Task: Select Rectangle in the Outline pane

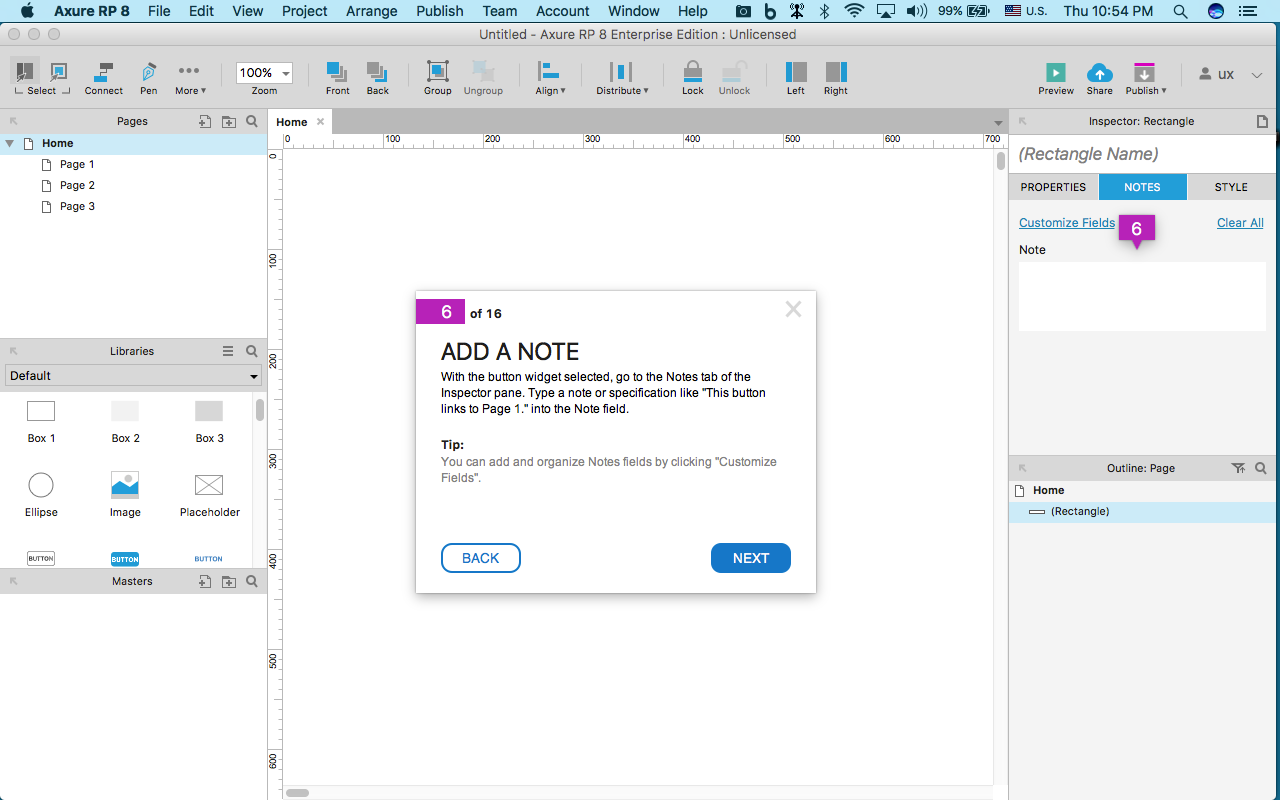Action: 1142,512
